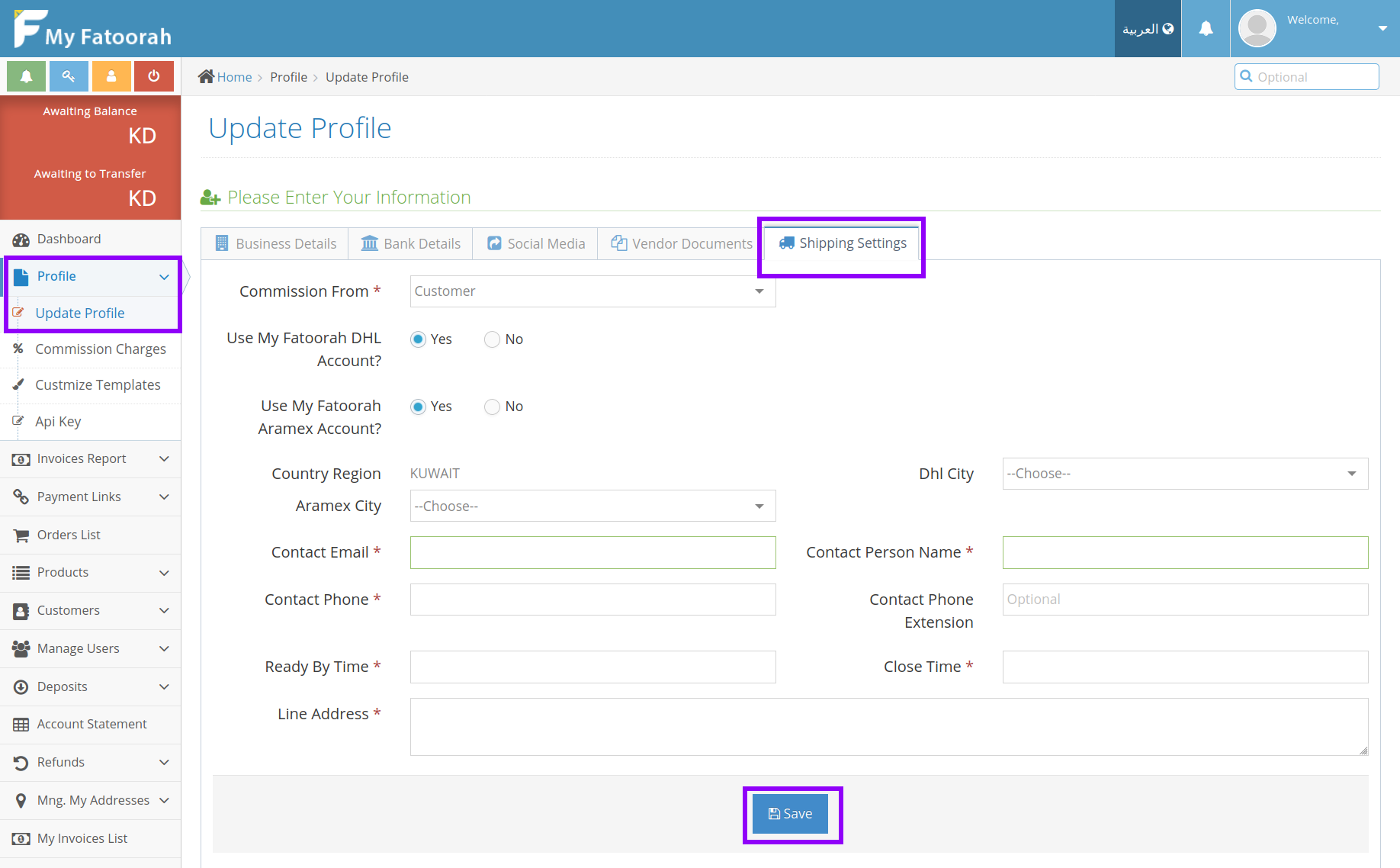Click the Api Key edit icon
This screenshot has height=868, width=1400.
point(18,421)
